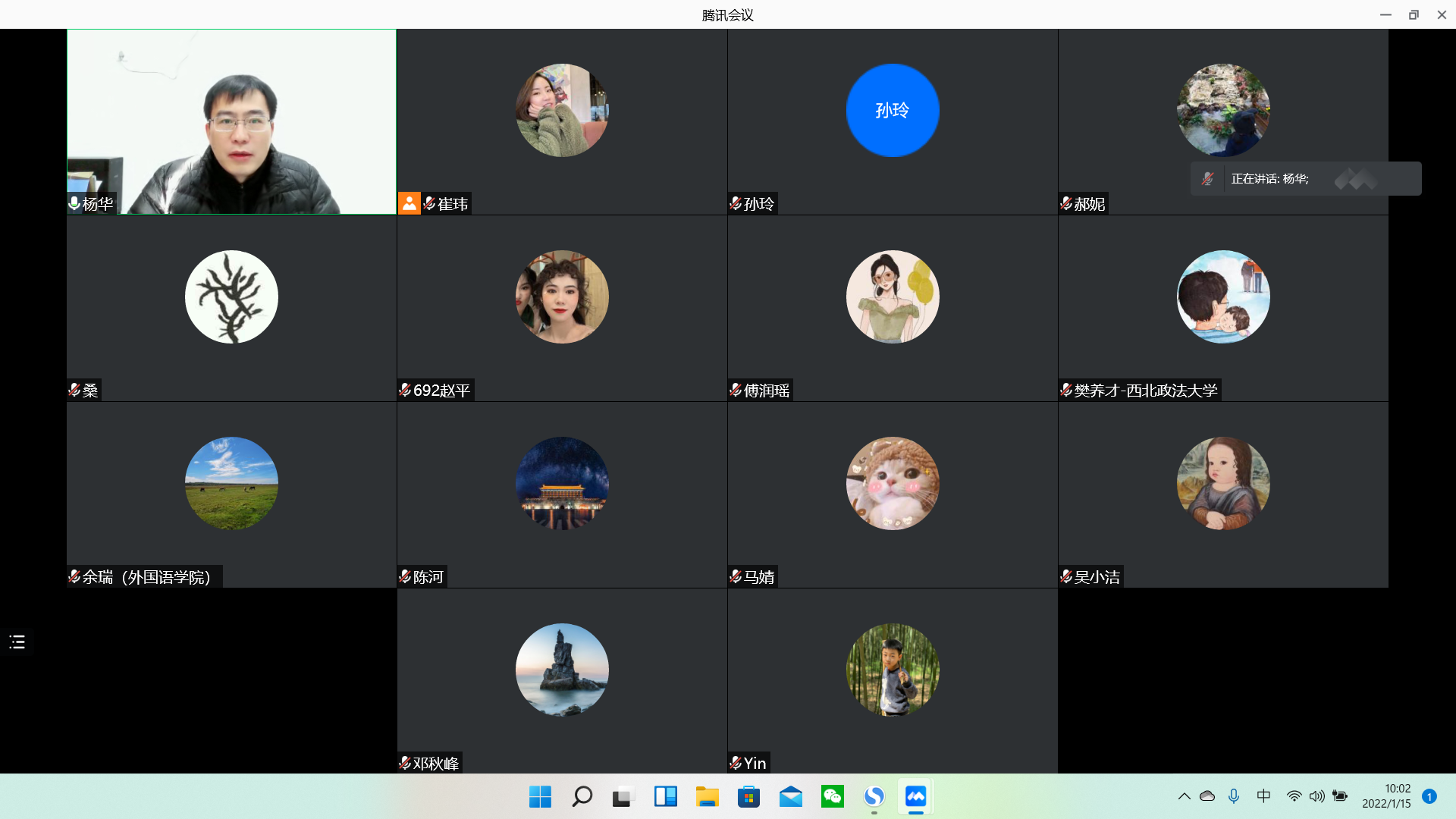Click the 樊养才-西北政法大学 name label
This screenshot has height=819, width=1456.
pos(1145,390)
